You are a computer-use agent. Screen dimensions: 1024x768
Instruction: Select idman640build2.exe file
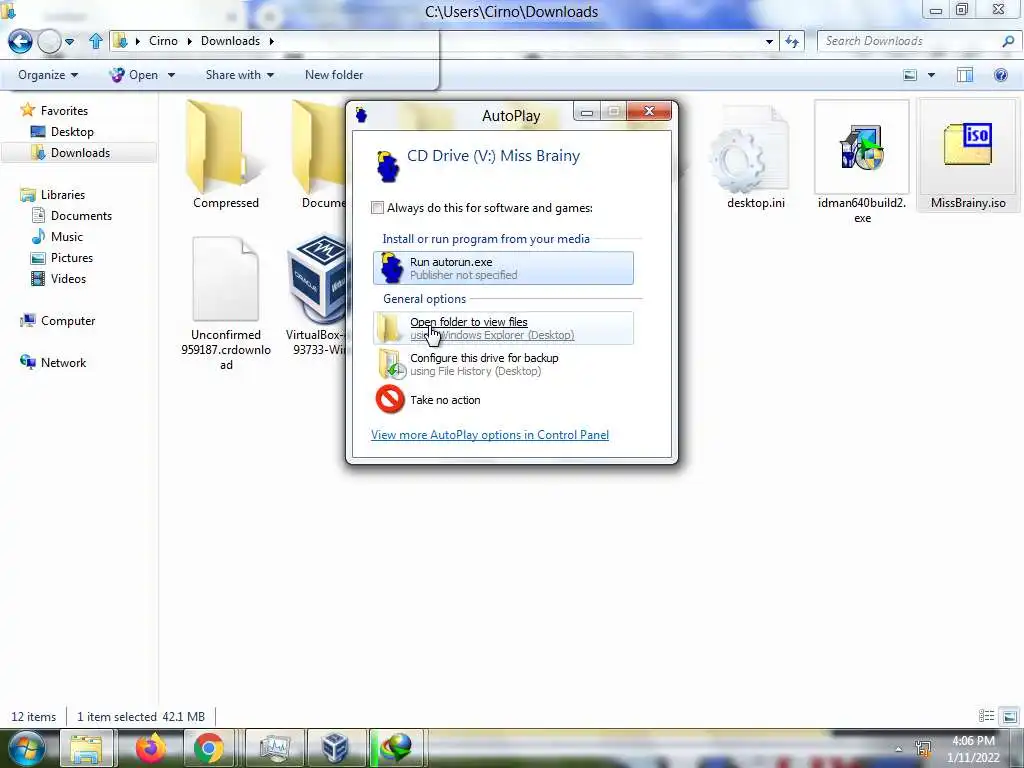[862, 162]
